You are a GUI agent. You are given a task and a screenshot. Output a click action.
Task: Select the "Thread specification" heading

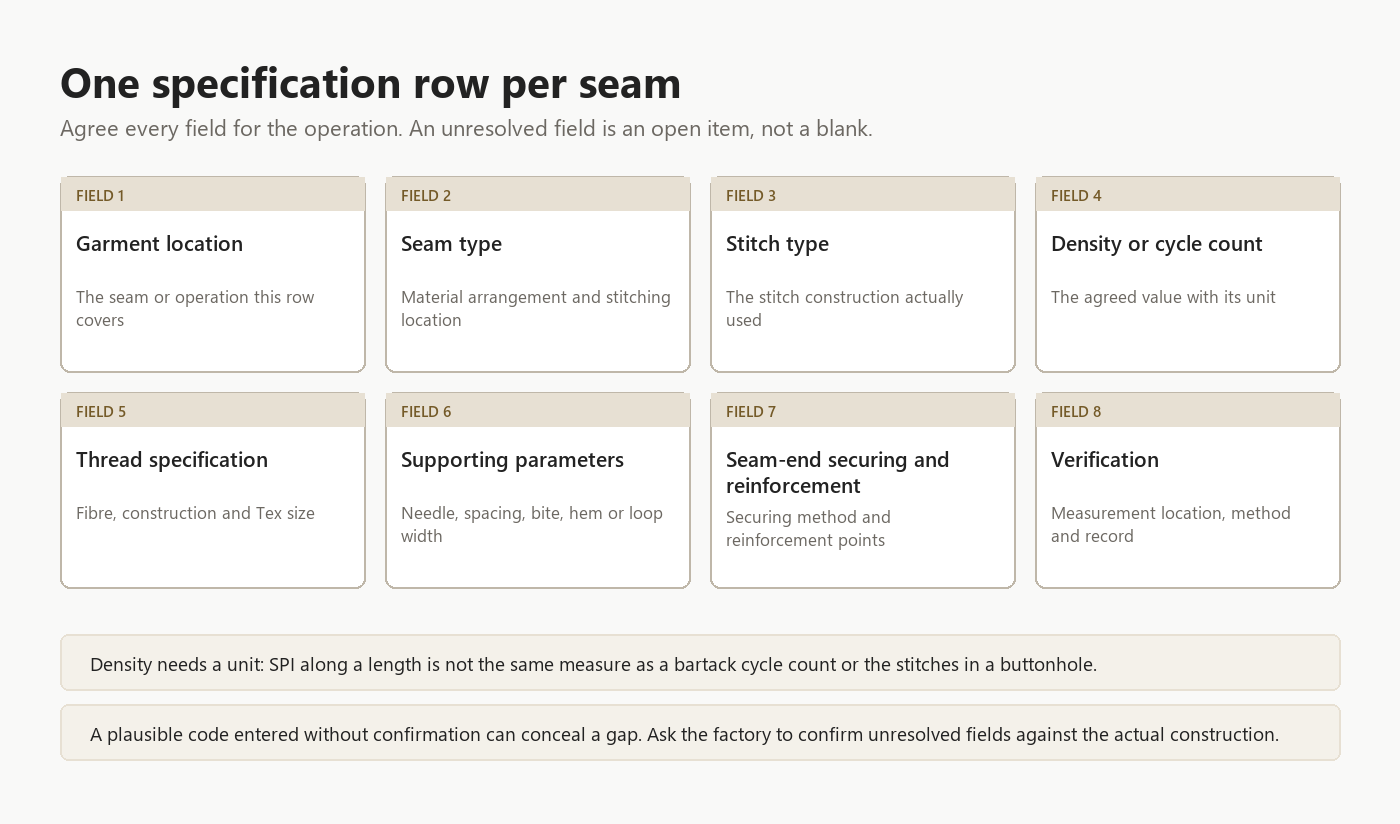coord(172,460)
